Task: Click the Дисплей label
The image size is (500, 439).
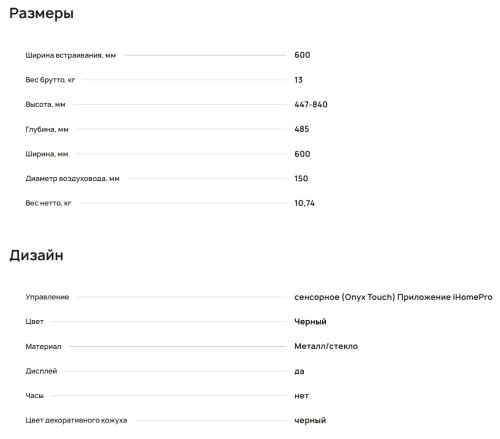Action: point(41,371)
